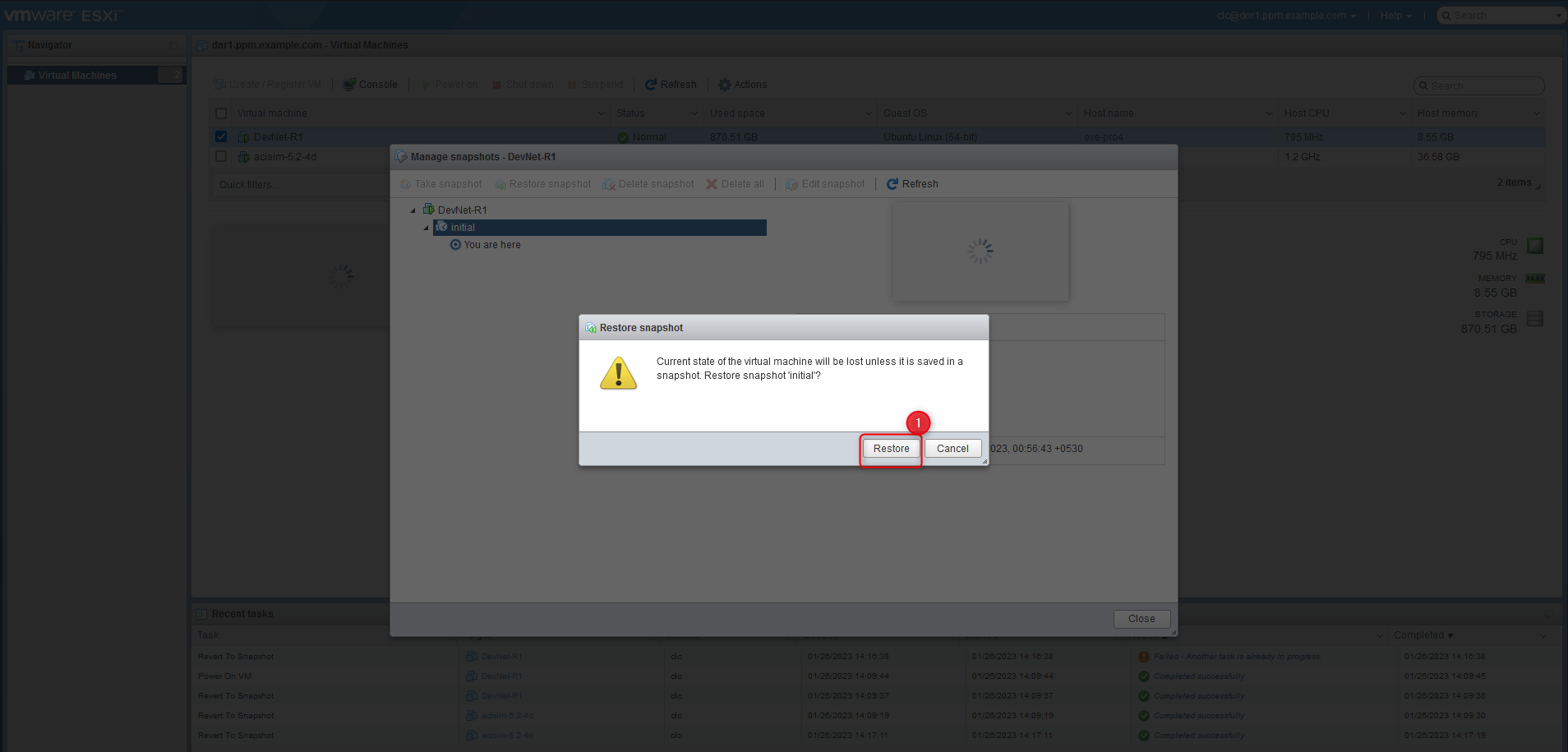Image resolution: width=1568 pixels, height=752 pixels.
Task: Collapse the DevNet-R1 snapshot tree node
Action: (413, 210)
